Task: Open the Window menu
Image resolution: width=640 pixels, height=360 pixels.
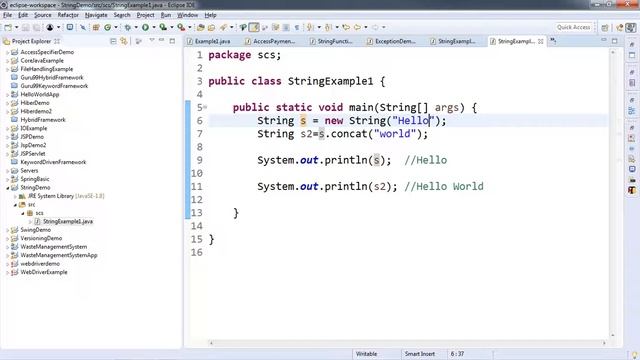Action: point(187,15)
